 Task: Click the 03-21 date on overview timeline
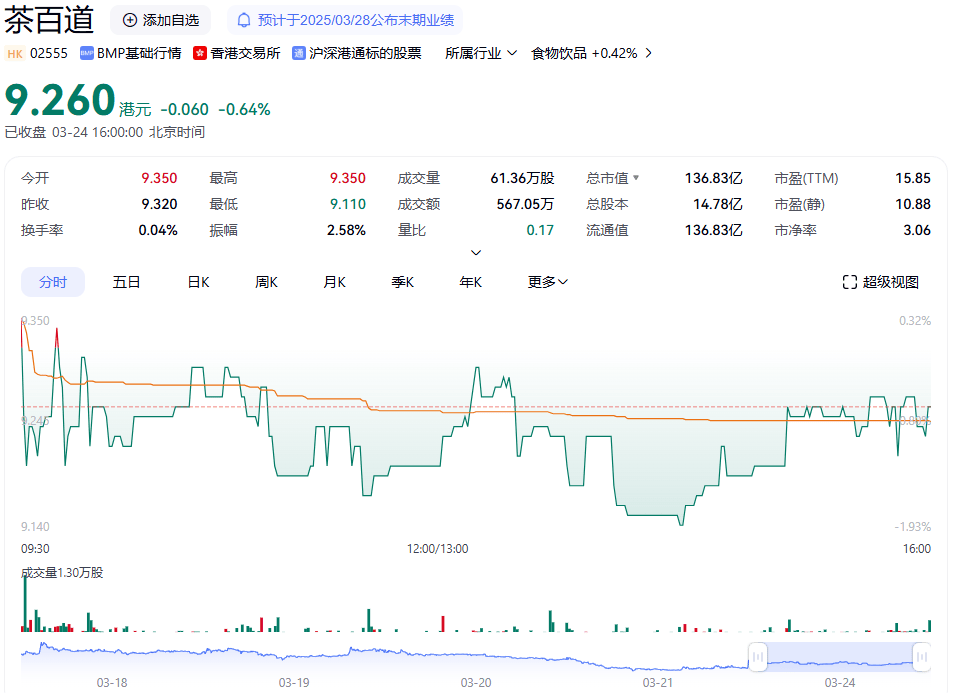coord(658,683)
